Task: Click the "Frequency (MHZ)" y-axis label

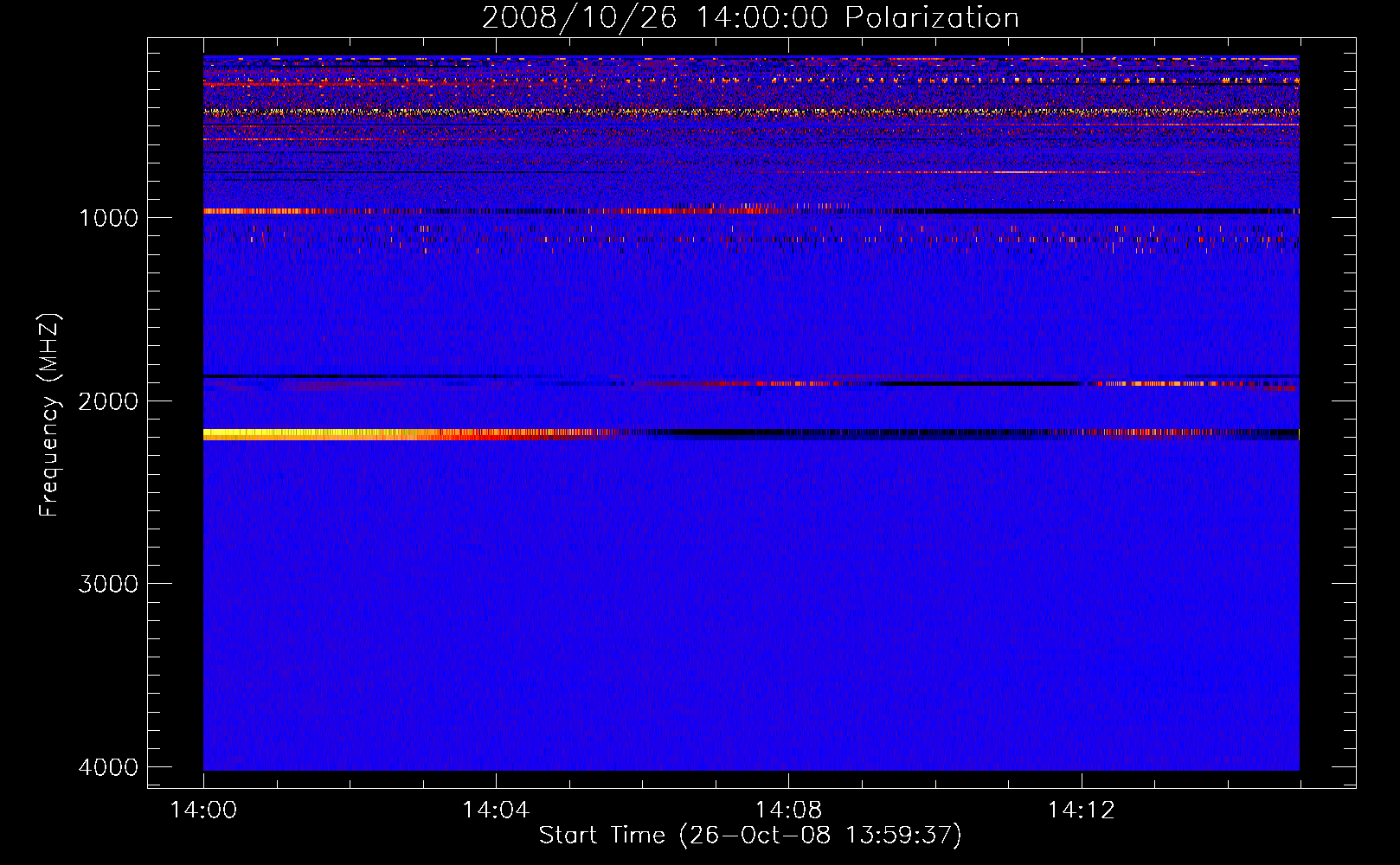Action: [x=49, y=415]
